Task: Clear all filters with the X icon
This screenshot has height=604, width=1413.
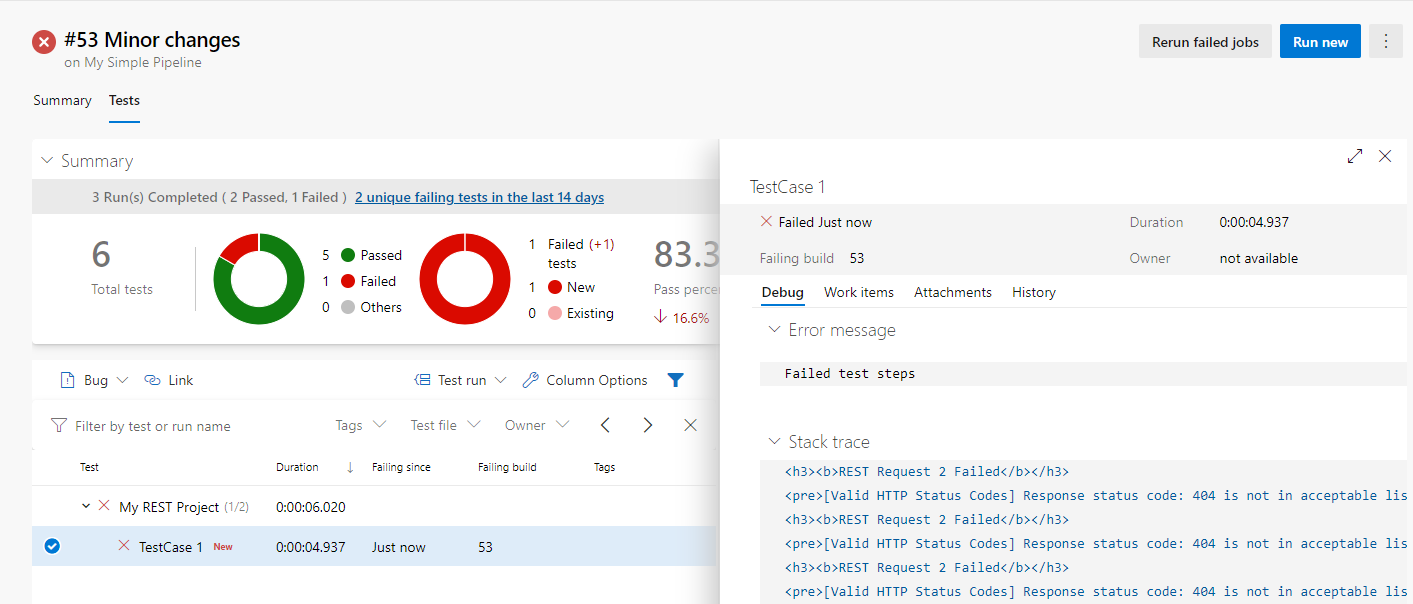Action: tap(689, 425)
